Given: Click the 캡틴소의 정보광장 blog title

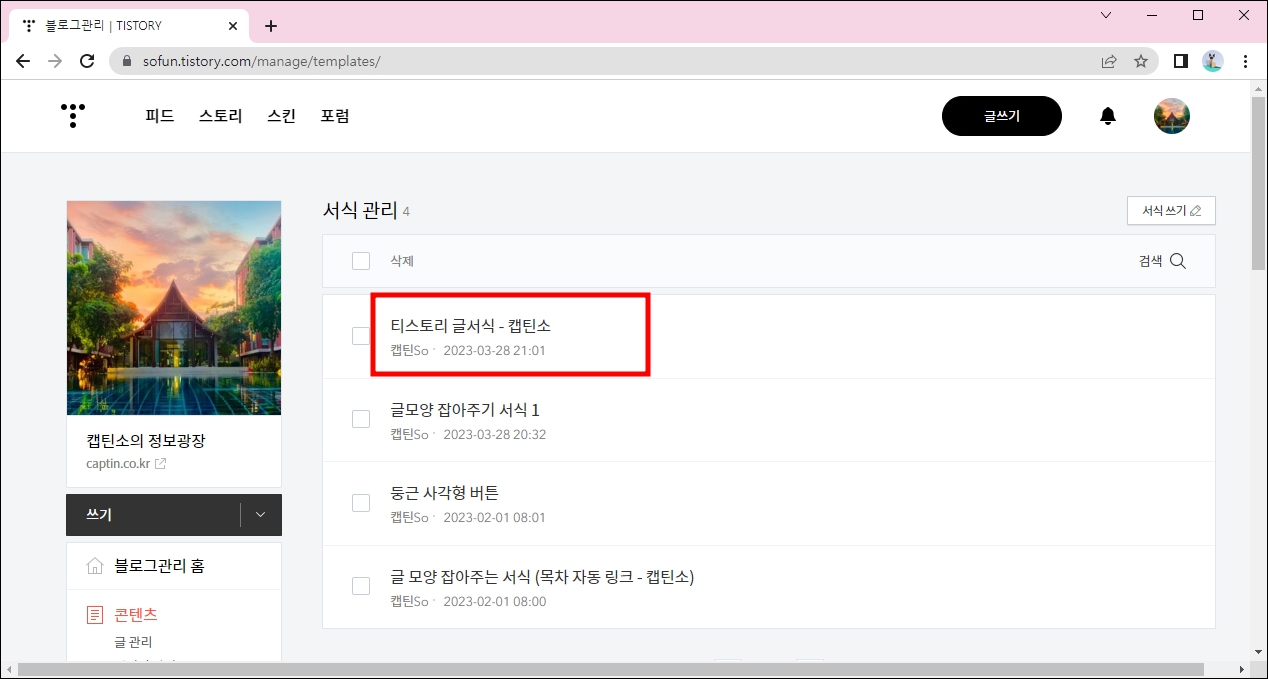Looking at the screenshot, I should click(x=146, y=441).
